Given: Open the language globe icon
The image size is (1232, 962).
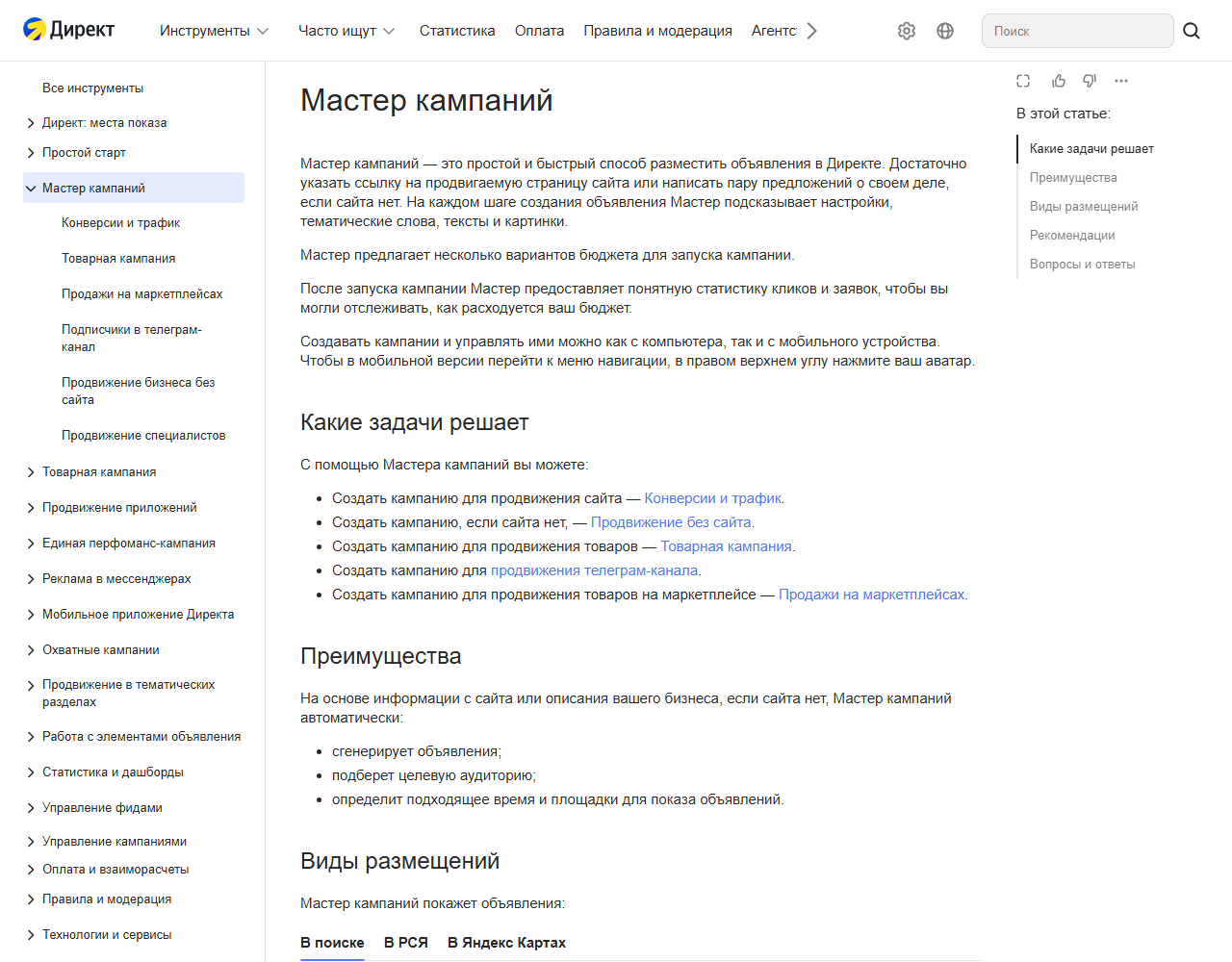Looking at the screenshot, I should [945, 31].
